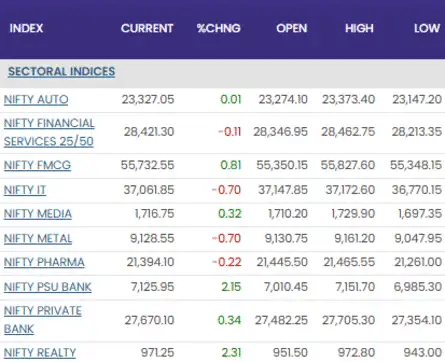This screenshot has width=445, height=362.
Task: Open the NIFTY PSU BANK link
Action: point(47,287)
